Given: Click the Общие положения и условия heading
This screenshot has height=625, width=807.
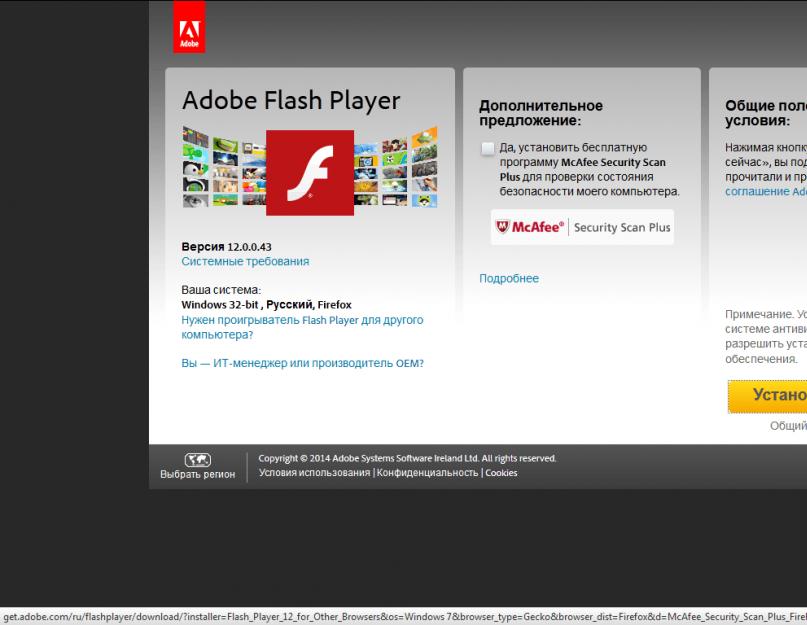Looking at the screenshot, I should pos(766,113).
